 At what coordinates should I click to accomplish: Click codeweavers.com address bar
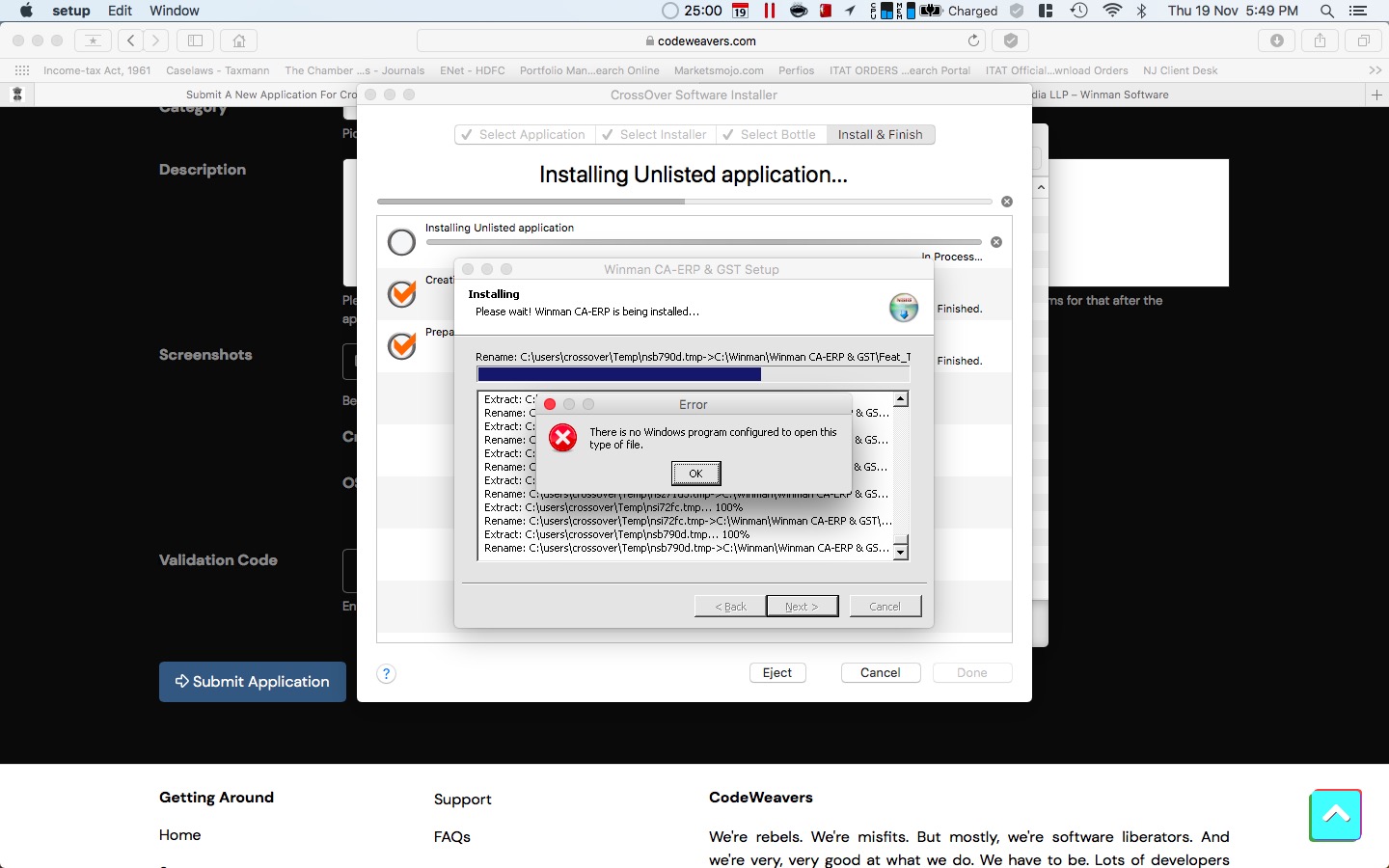[x=701, y=41]
